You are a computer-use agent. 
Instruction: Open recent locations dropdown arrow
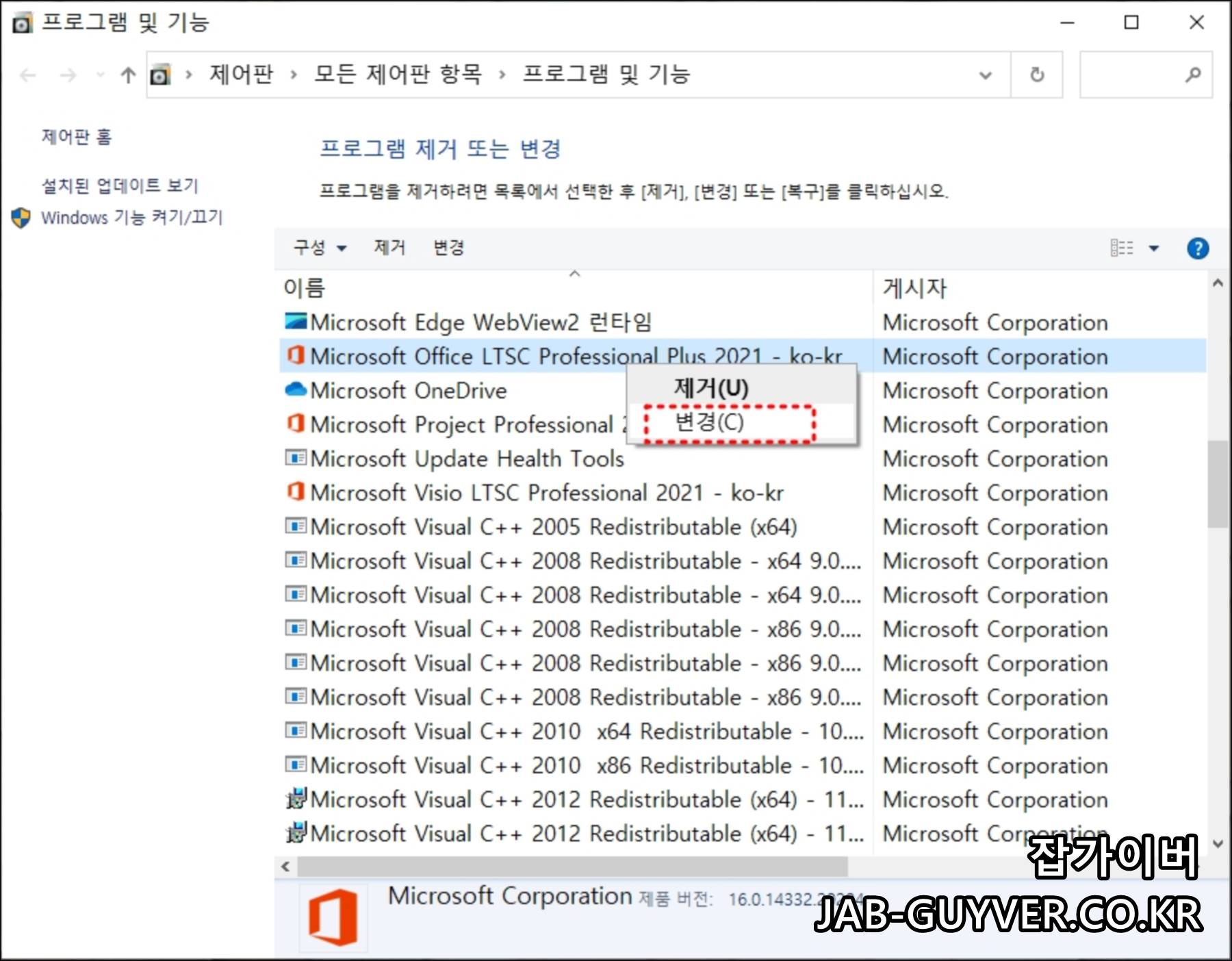pyautogui.click(x=100, y=75)
